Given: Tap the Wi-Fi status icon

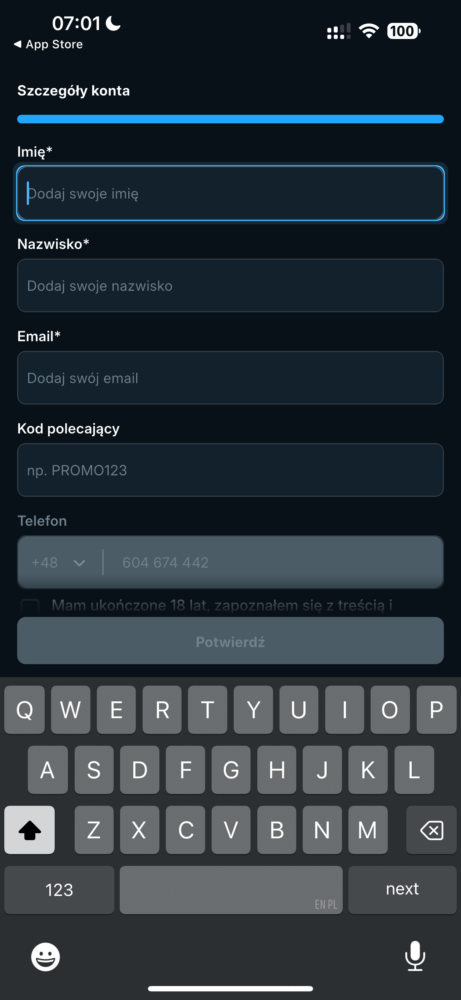Looking at the screenshot, I should pyautogui.click(x=369, y=31).
